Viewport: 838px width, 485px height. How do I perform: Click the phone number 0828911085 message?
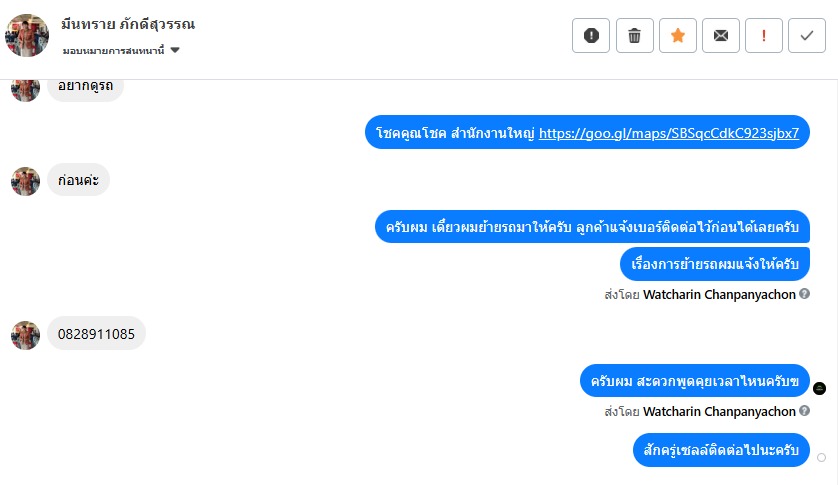96,334
